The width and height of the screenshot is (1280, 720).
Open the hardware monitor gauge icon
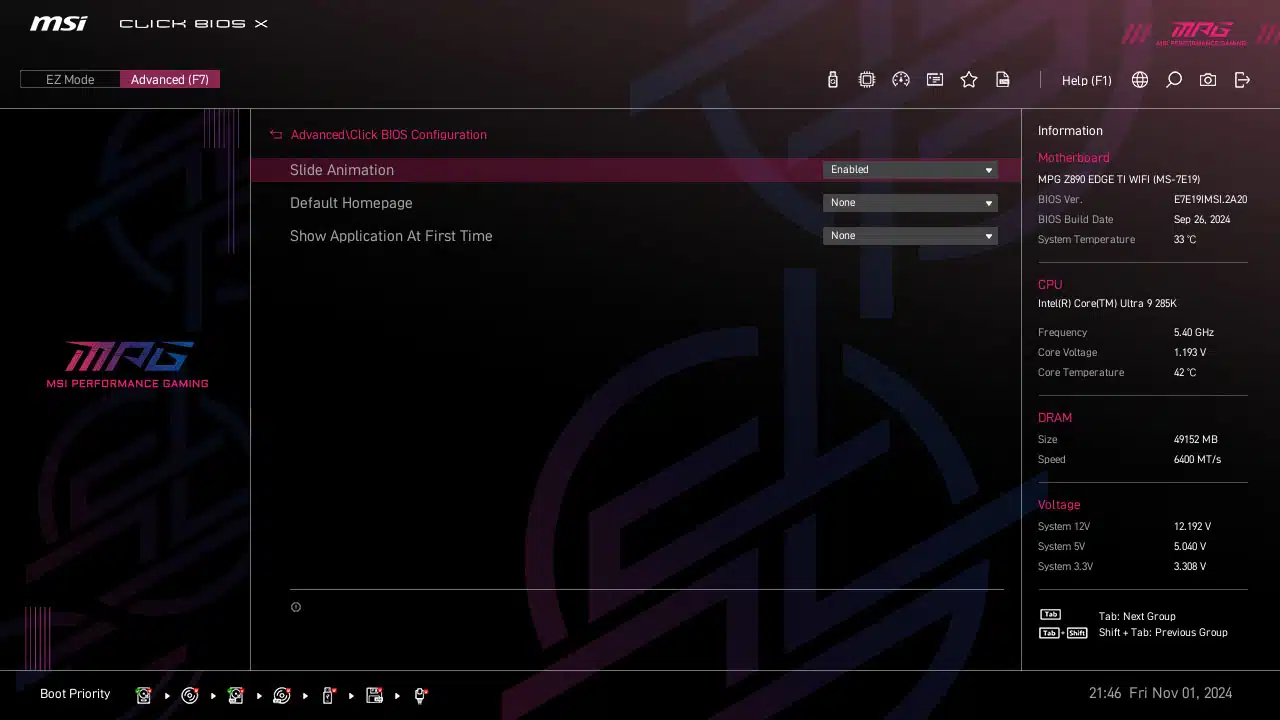901,80
